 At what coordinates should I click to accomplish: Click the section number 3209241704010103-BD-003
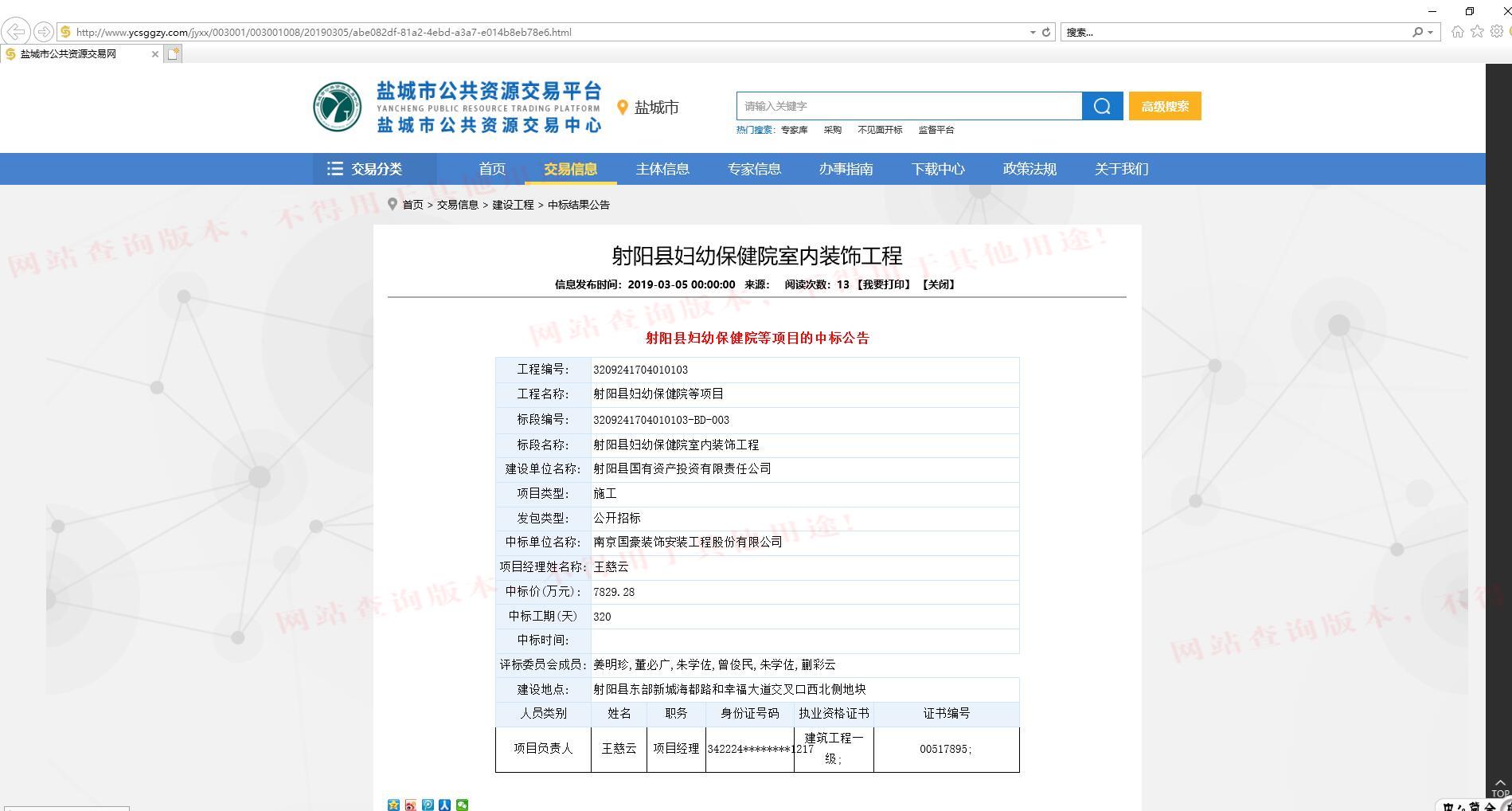[x=661, y=420]
